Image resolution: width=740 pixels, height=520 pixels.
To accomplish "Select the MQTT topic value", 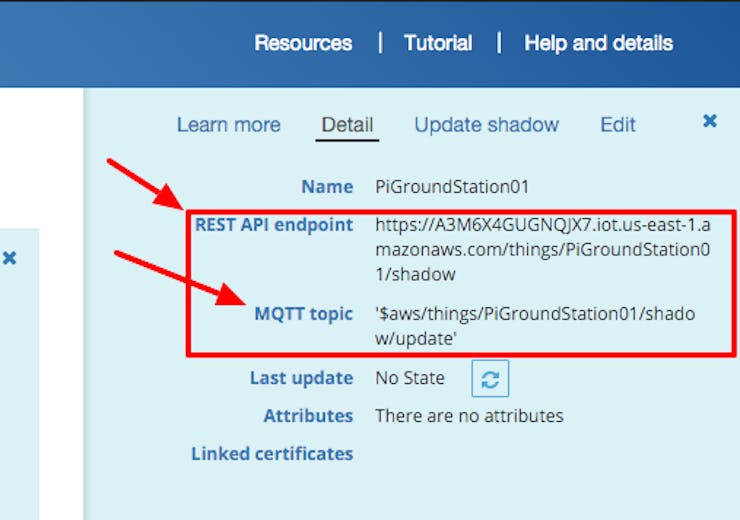I will pos(535,326).
